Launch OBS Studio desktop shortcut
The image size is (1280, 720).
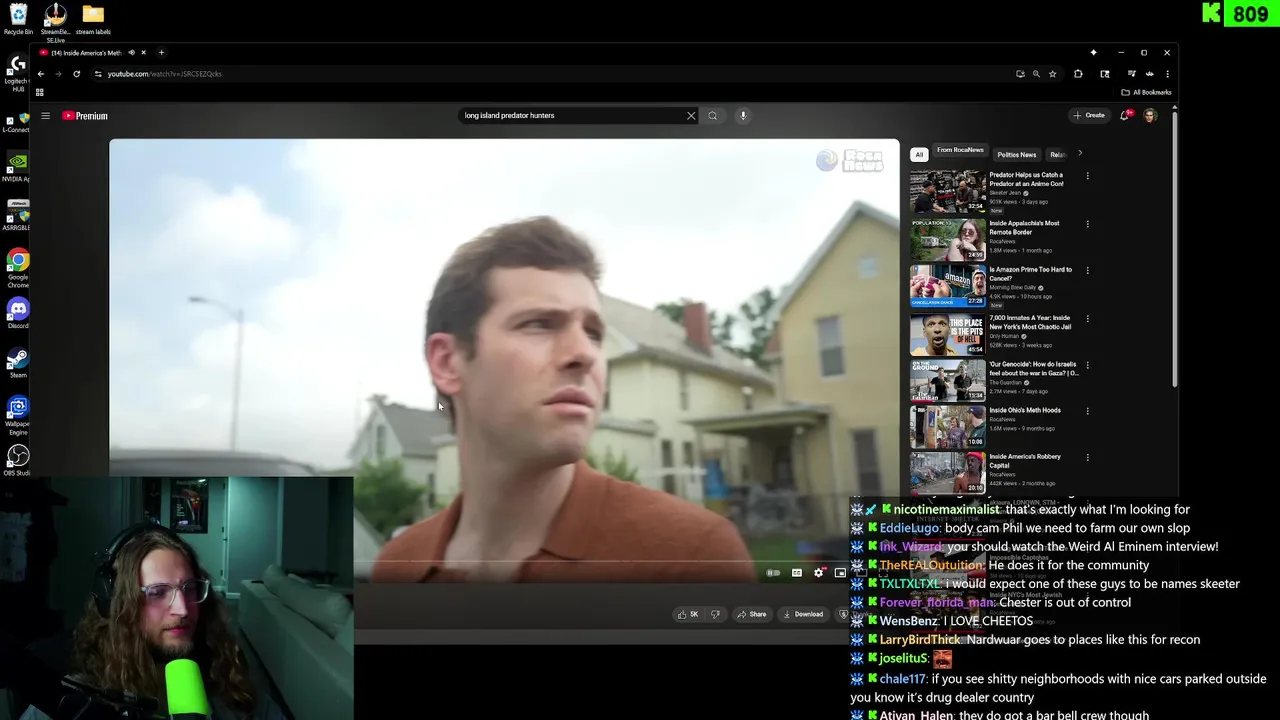point(18,460)
